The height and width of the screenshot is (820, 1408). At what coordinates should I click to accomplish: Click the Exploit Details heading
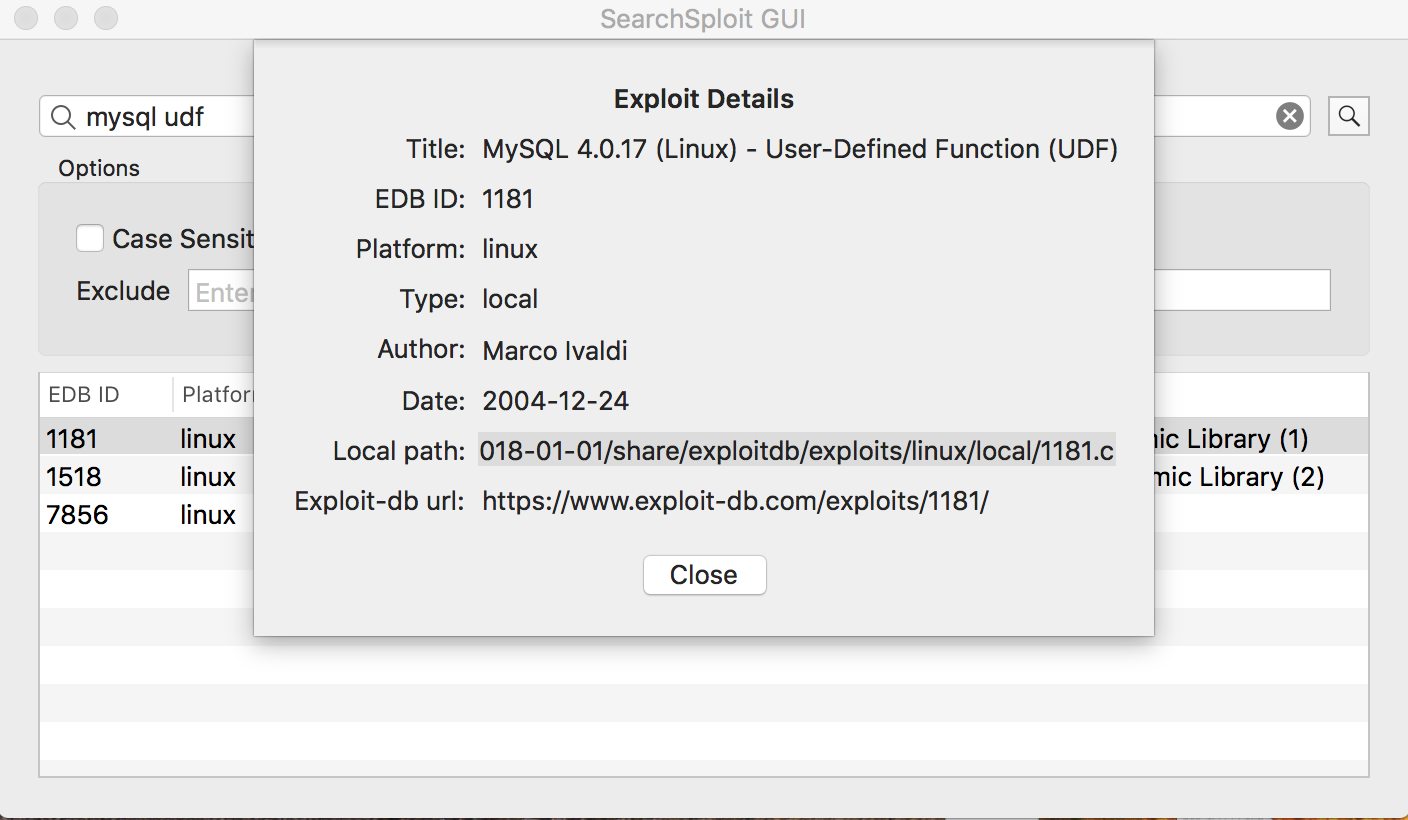click(704, 99)
